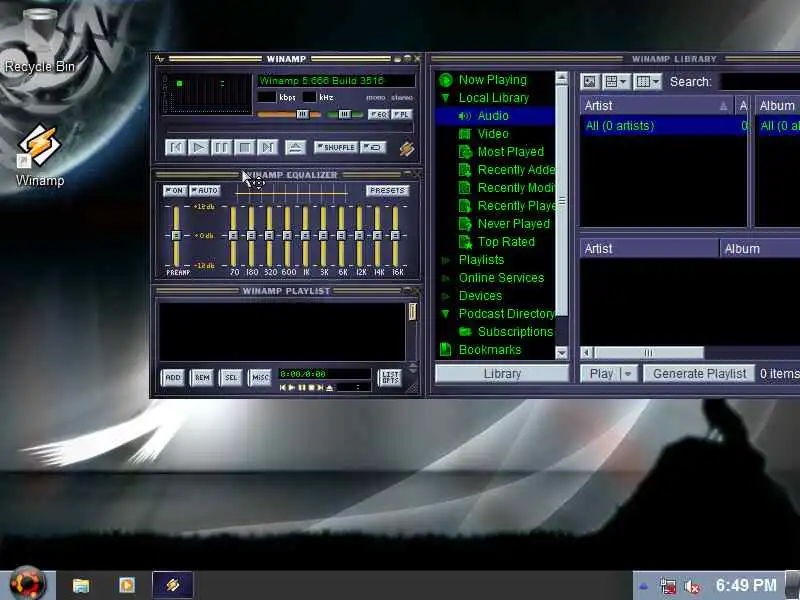
Task: Expand the Online Services node
Action: pyautogui.click(x=445, y=278)
